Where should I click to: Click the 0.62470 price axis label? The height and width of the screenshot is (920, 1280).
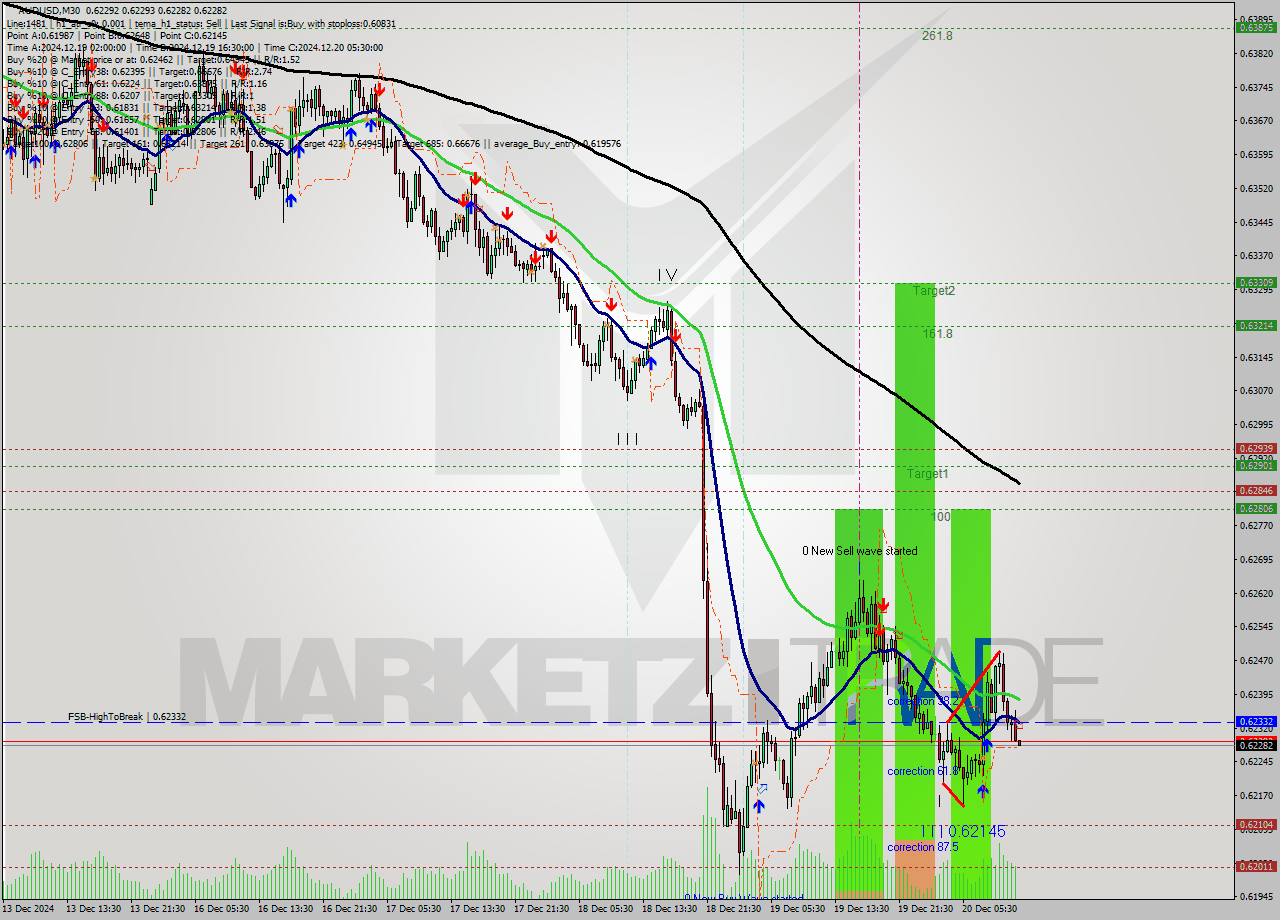pos(1256,660)
